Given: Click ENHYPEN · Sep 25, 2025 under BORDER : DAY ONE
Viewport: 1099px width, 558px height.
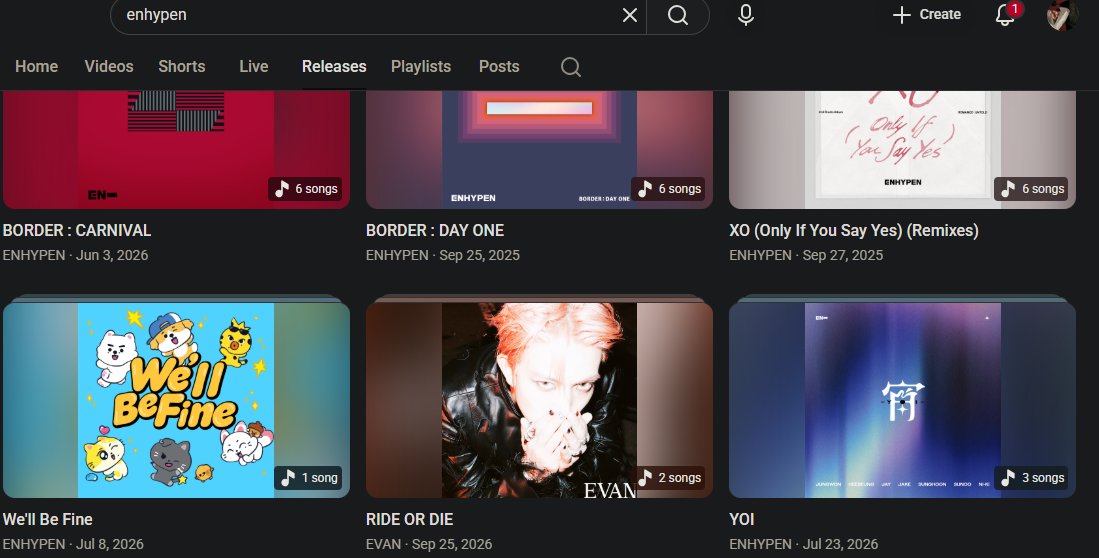Looking at the screenshot, I should 443,255.
